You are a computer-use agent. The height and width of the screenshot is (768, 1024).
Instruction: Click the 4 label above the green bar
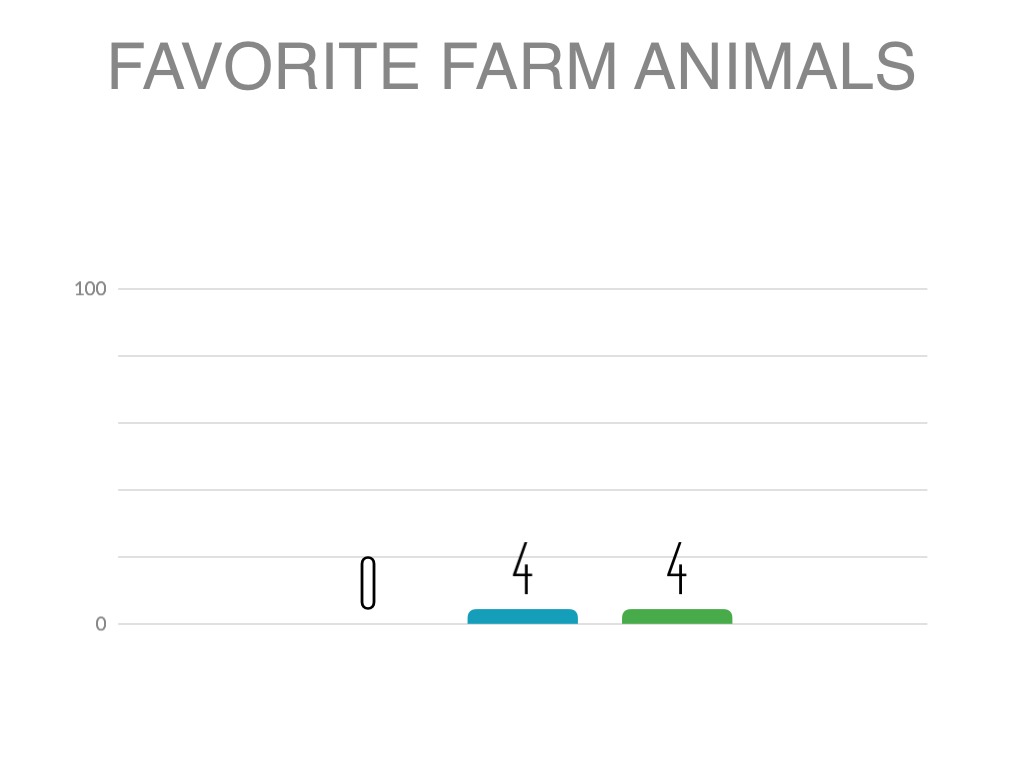click(x=677, y=568)
